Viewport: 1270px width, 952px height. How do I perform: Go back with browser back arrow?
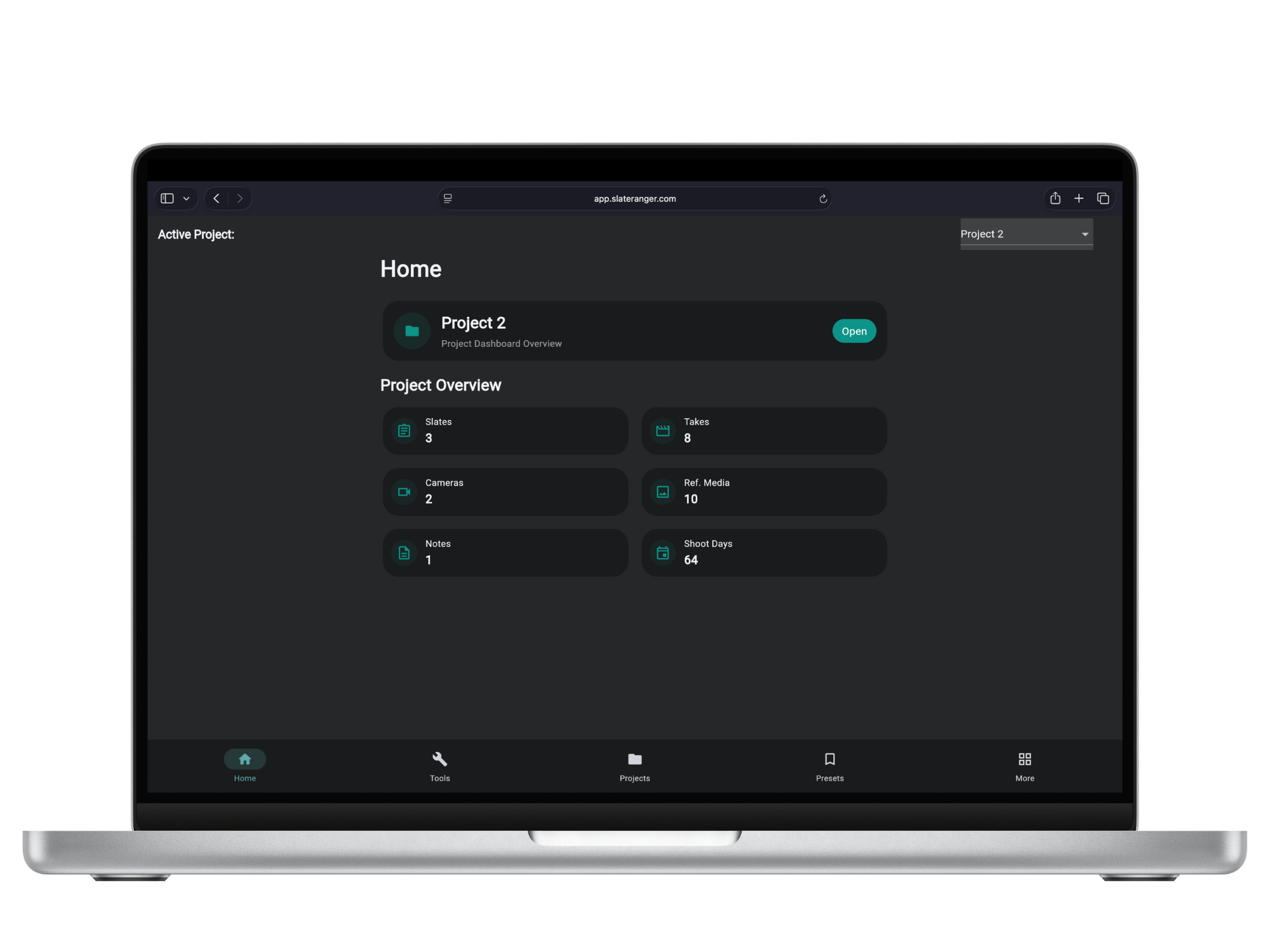(217, 199)
